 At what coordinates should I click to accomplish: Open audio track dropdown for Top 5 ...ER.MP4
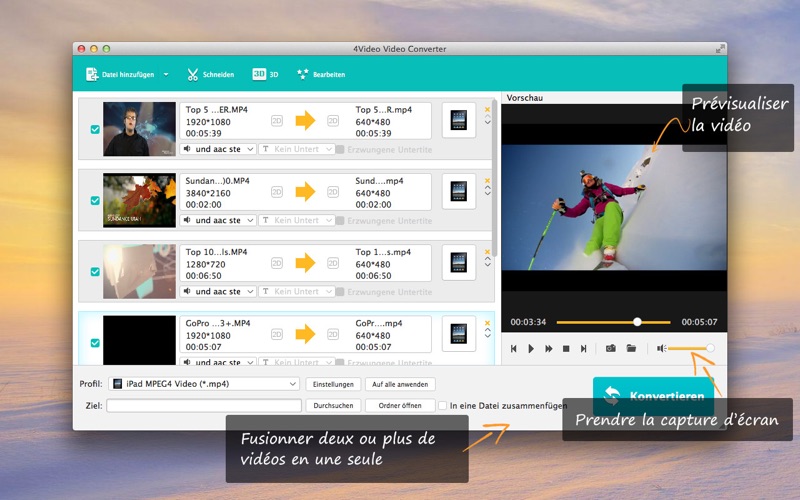pyautogui.click(x=218, y=149)
